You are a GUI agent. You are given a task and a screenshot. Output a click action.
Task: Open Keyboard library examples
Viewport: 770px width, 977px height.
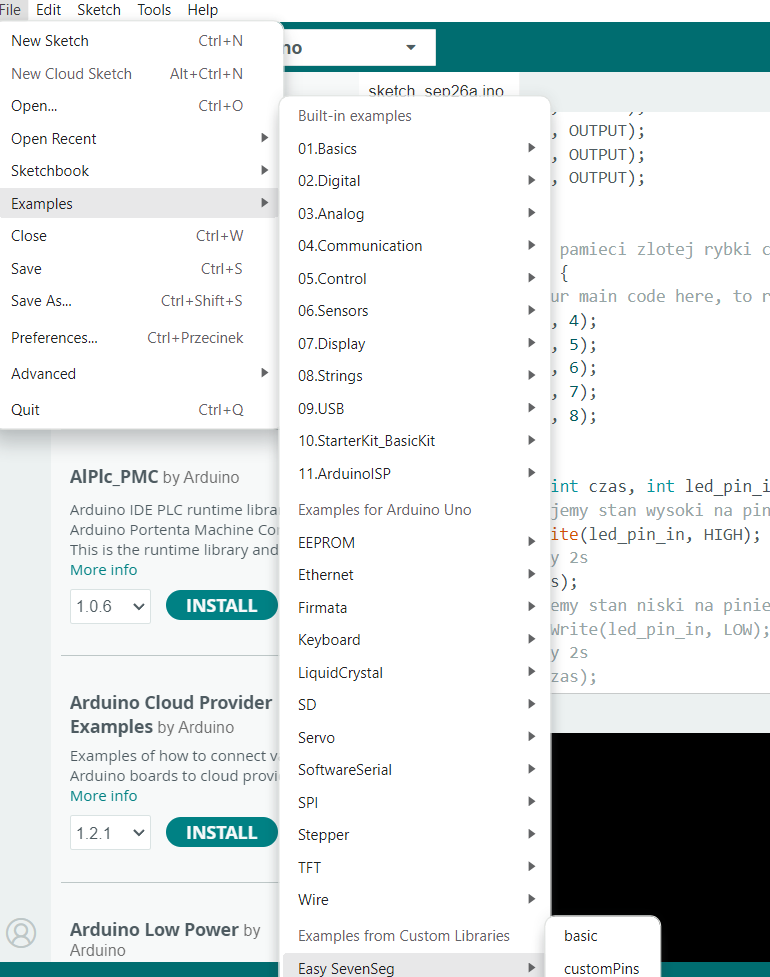click(416, 640)
